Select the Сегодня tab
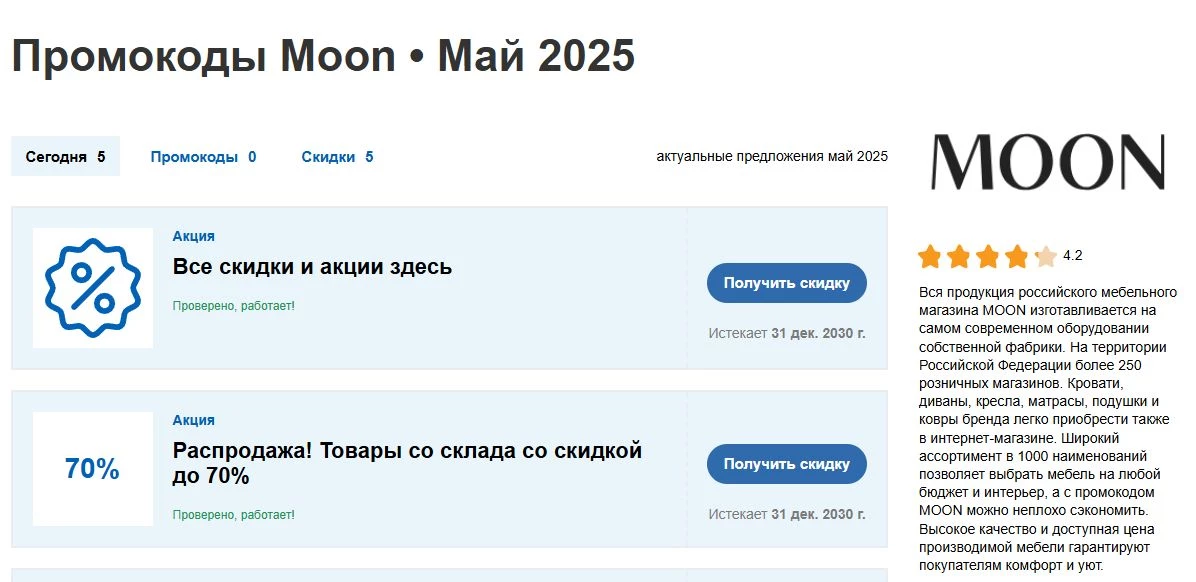1196x582 pixels. click(x=64, y=155)
